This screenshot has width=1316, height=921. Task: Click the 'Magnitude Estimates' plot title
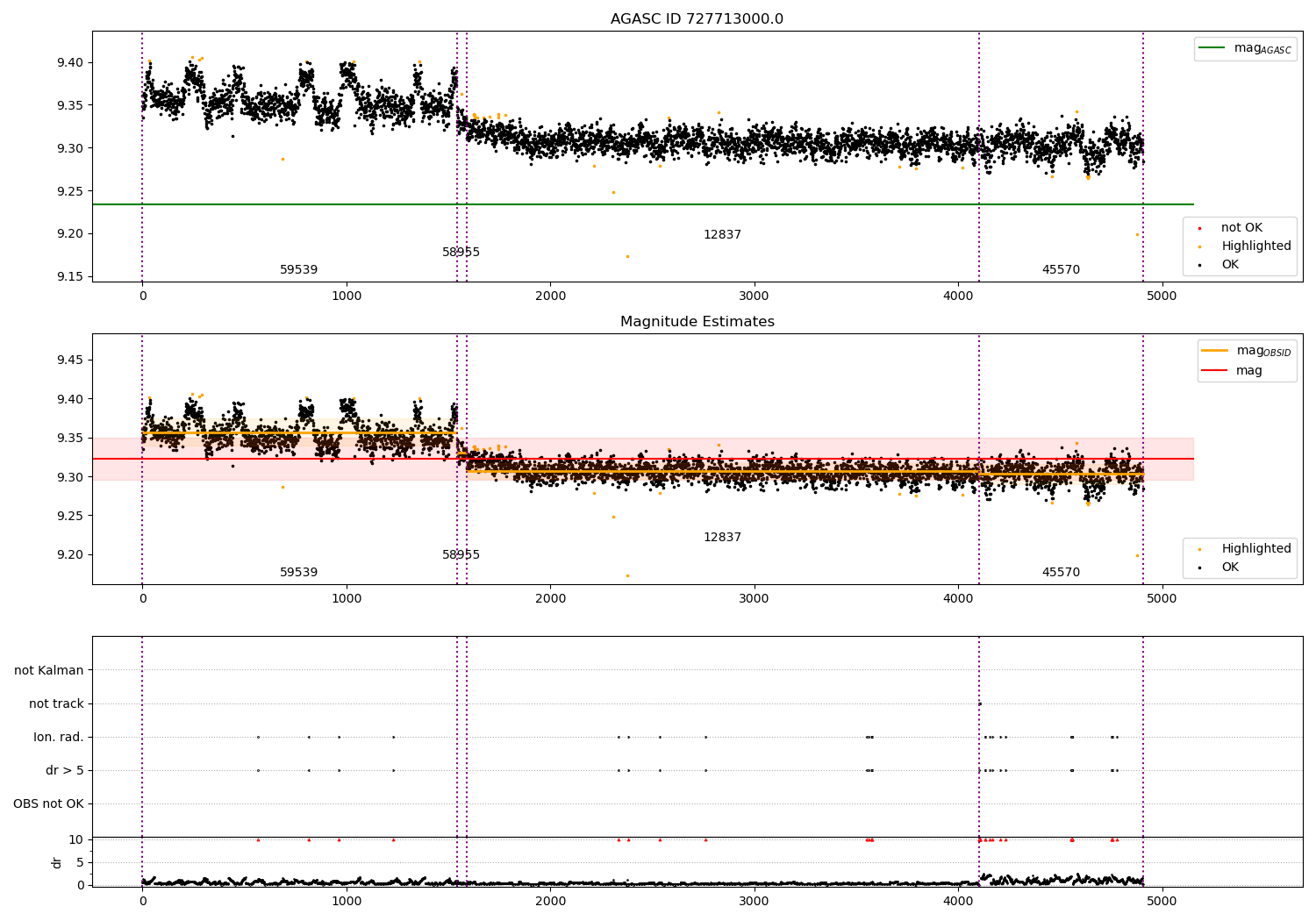pos(697,322)
